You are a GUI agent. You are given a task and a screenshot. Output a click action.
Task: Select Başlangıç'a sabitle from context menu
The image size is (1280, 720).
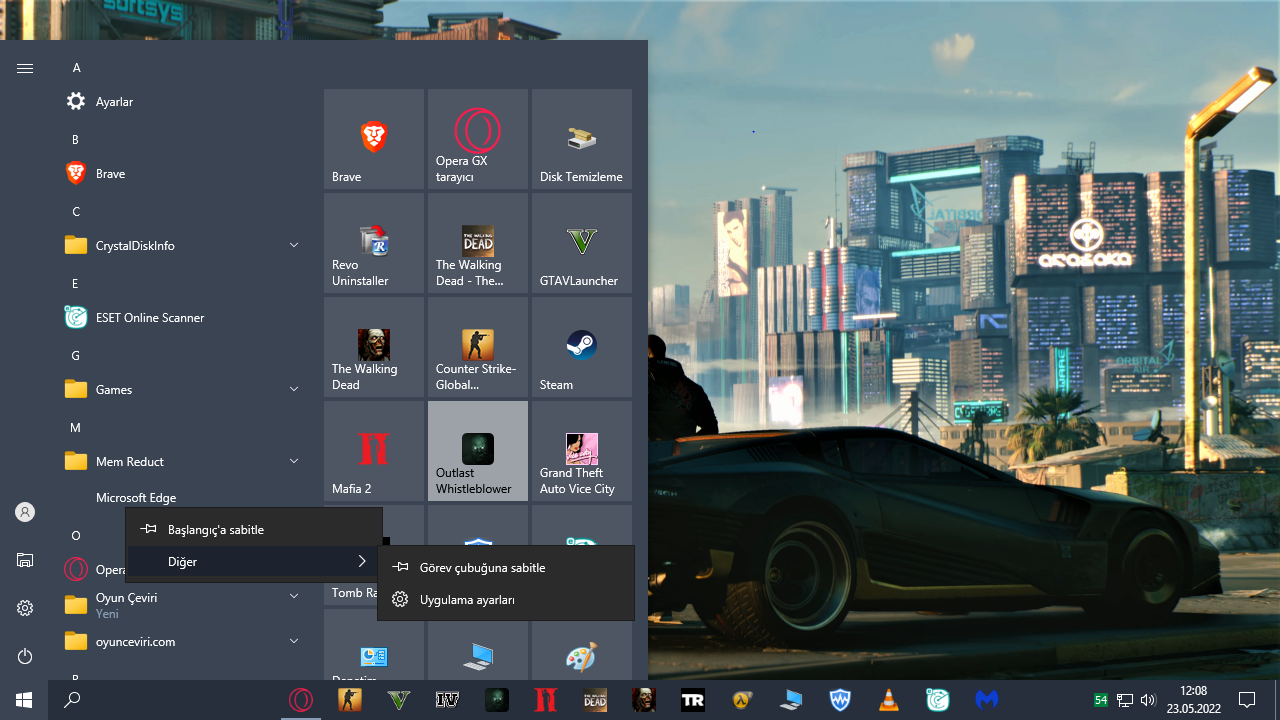[x=254, y=529]
